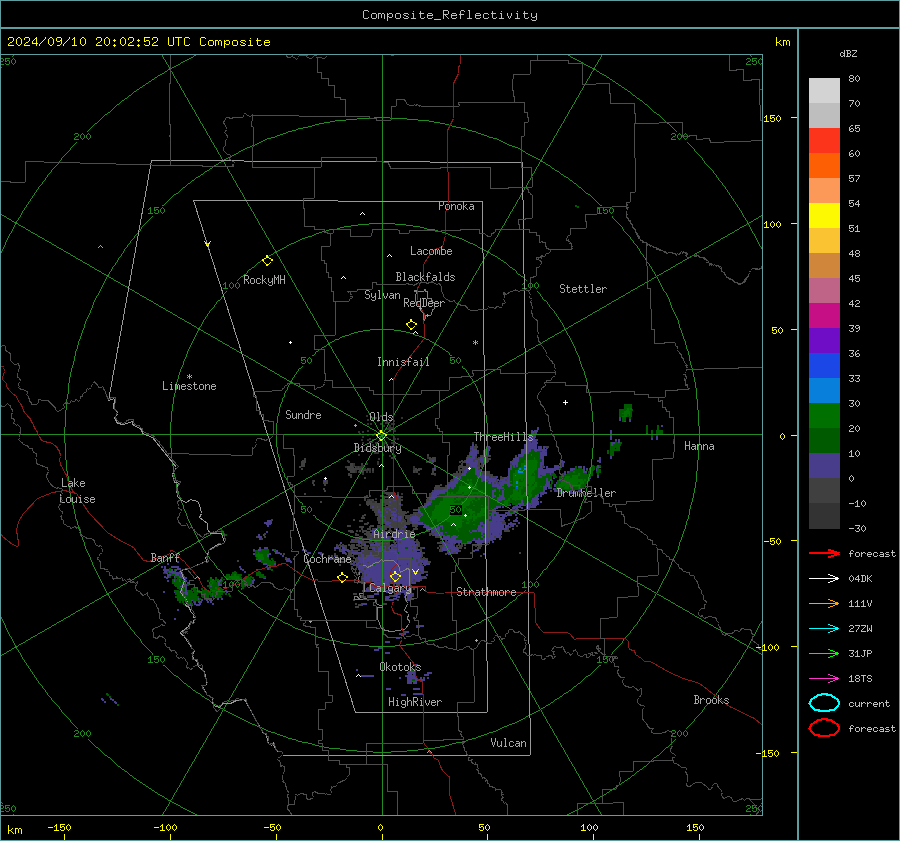Click the Composite_Reflectivity title text

[x=449, y=15]
